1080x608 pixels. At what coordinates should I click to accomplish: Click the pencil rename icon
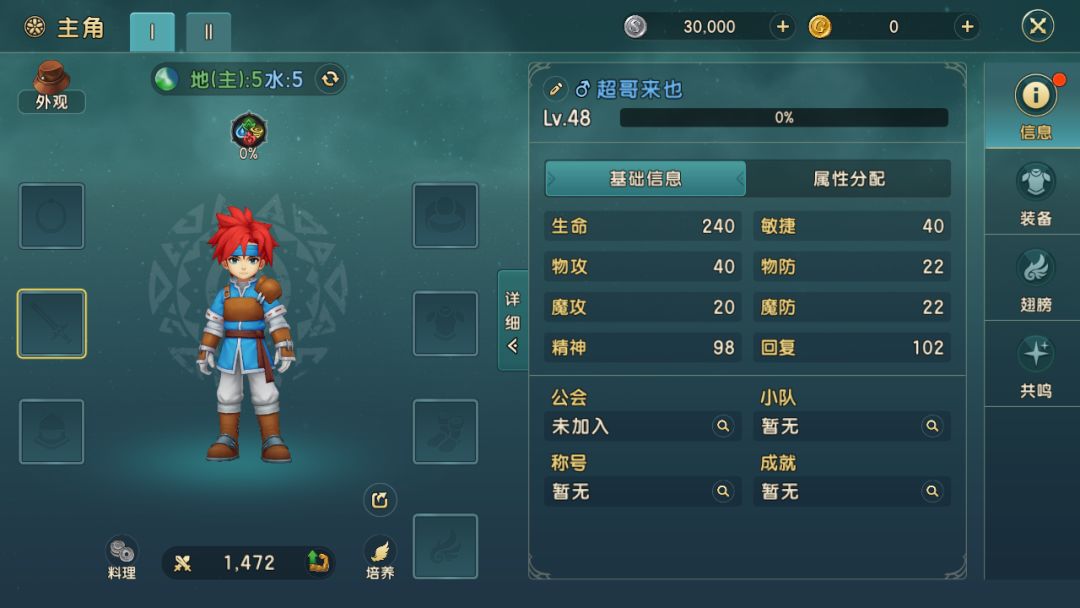(x=555, y=89)
